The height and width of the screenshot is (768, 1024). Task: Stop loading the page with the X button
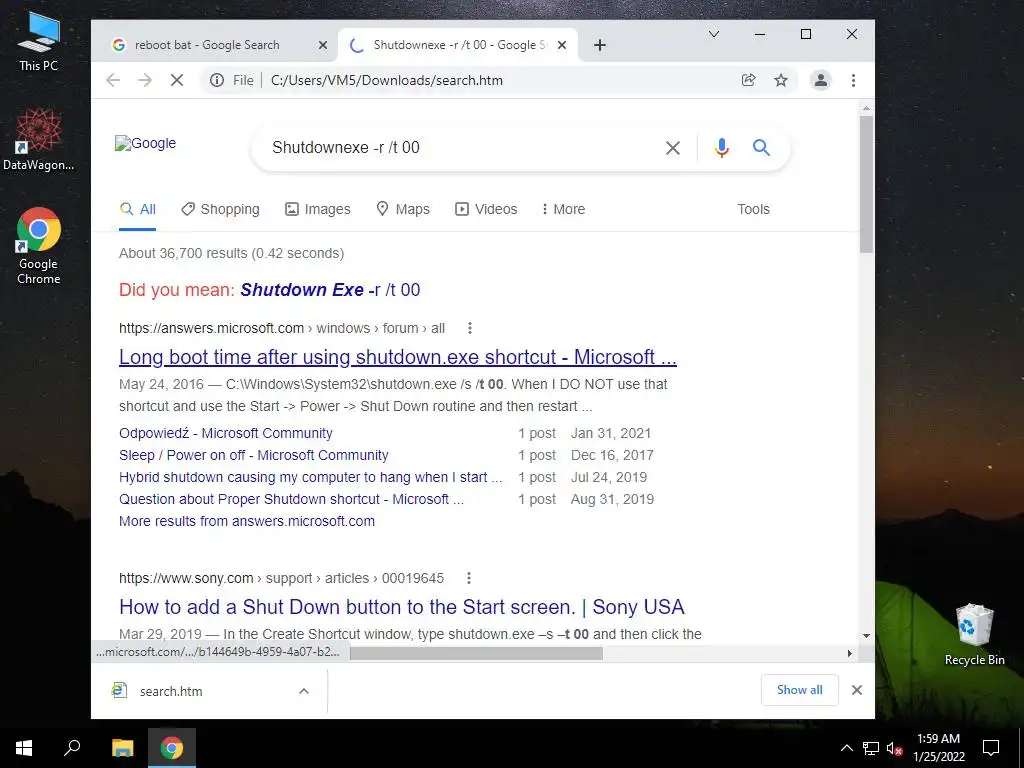(x=176, y=80)
